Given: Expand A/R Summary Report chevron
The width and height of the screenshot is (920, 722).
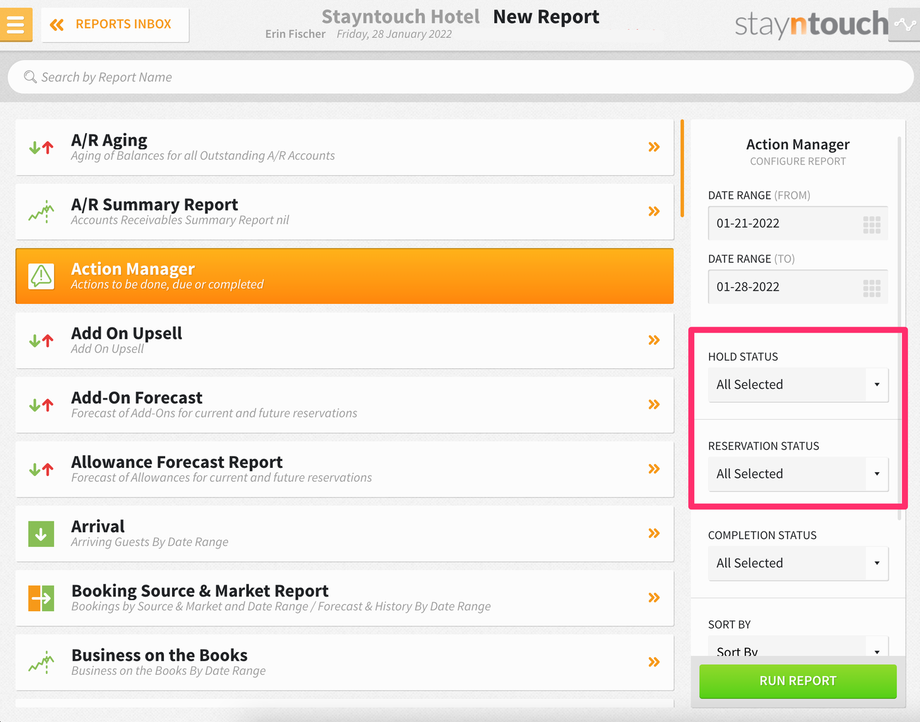Looking at the screenshot, I should coord(654,211).
